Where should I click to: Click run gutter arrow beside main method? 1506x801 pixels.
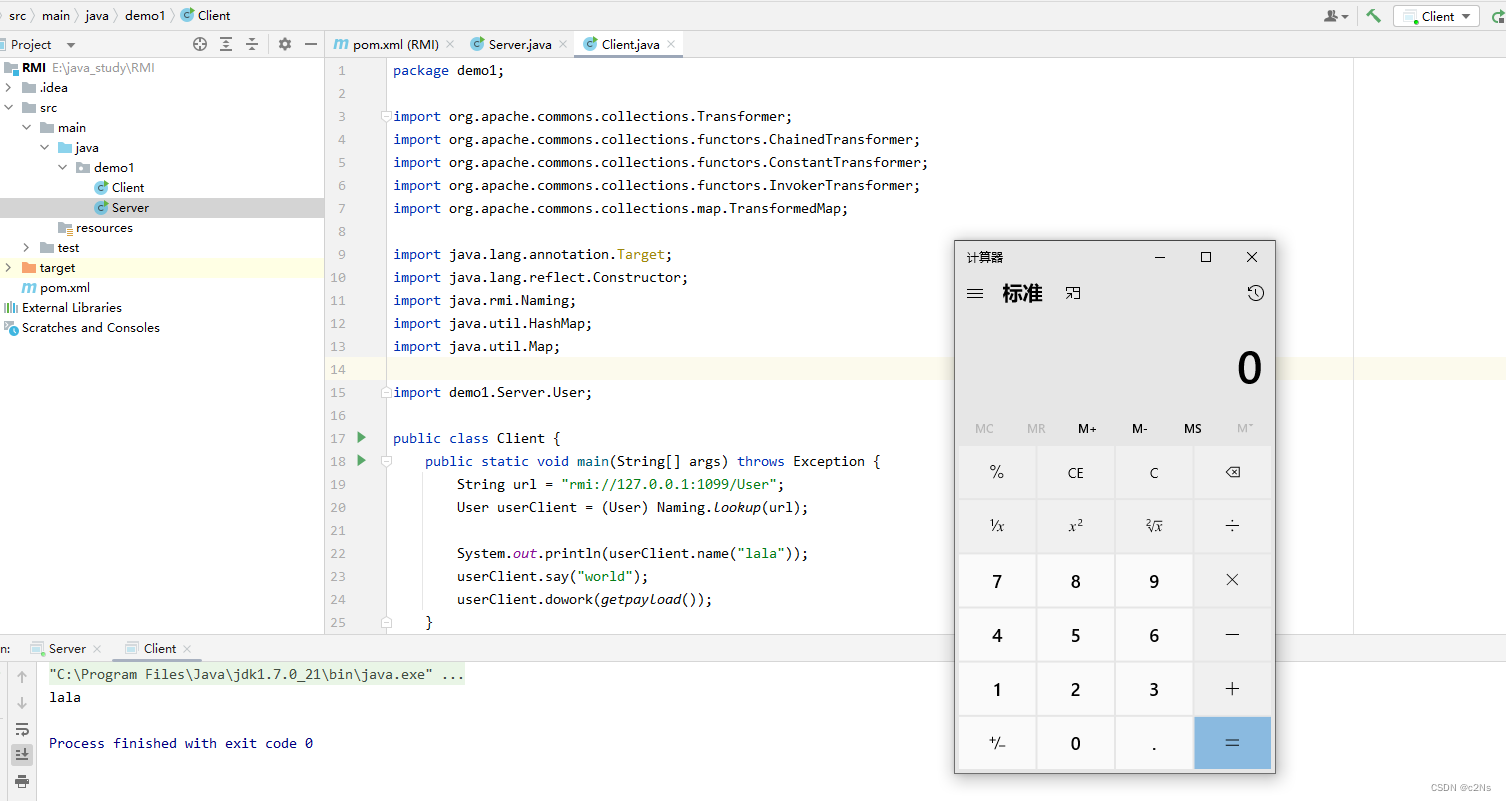click(x=362, y=461)
